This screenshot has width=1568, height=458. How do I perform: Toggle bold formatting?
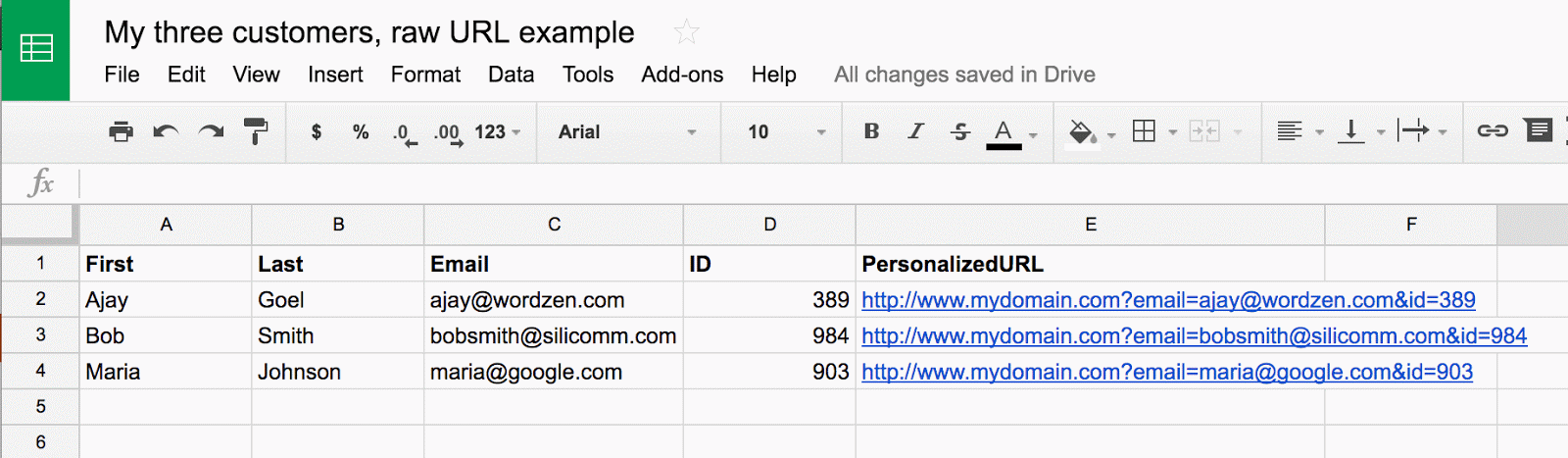pyautogui.click(x=871, y=131)
